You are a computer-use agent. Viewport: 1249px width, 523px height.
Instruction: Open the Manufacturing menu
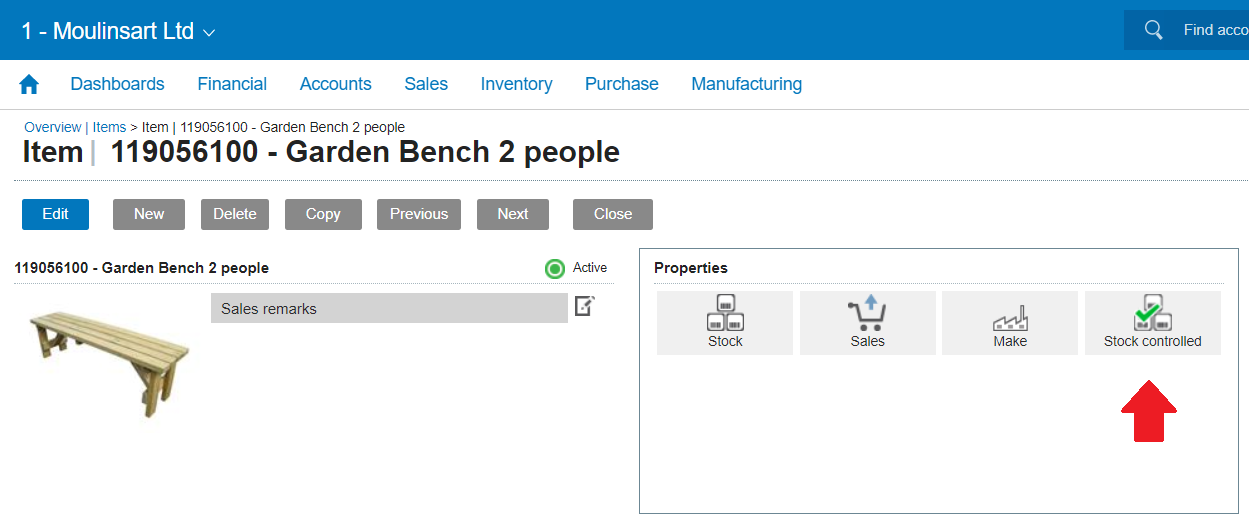tap(746, 84)
